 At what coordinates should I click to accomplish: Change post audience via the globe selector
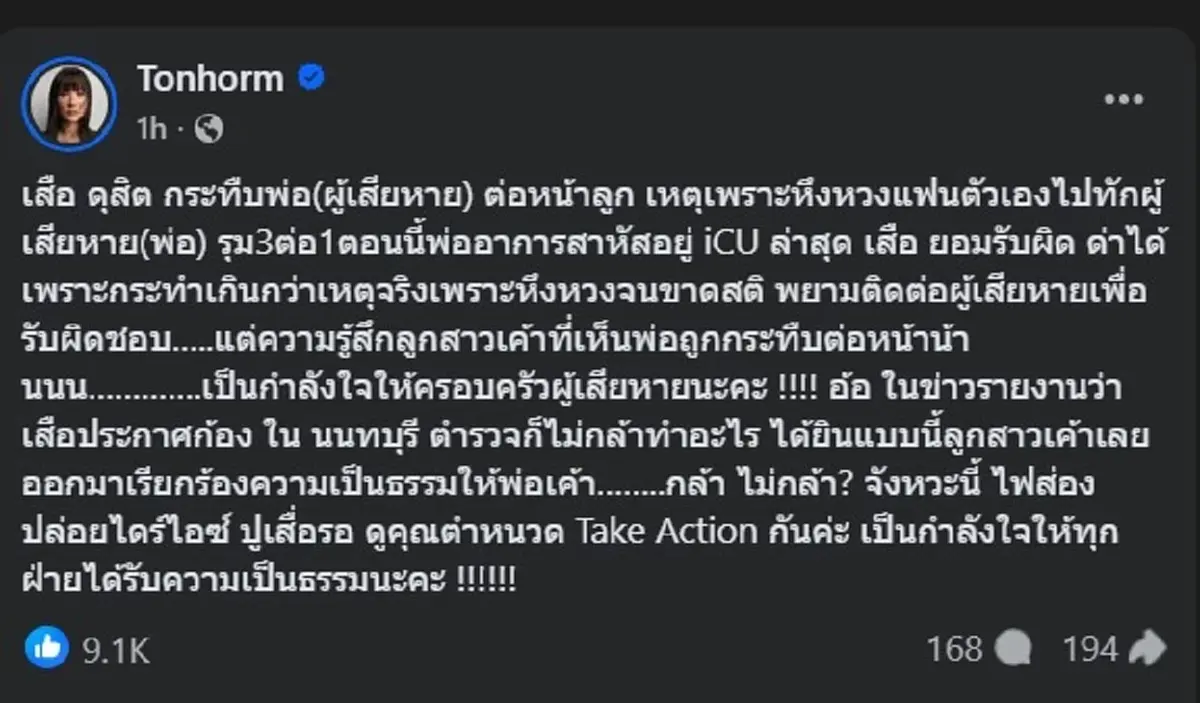coord(208,130)
